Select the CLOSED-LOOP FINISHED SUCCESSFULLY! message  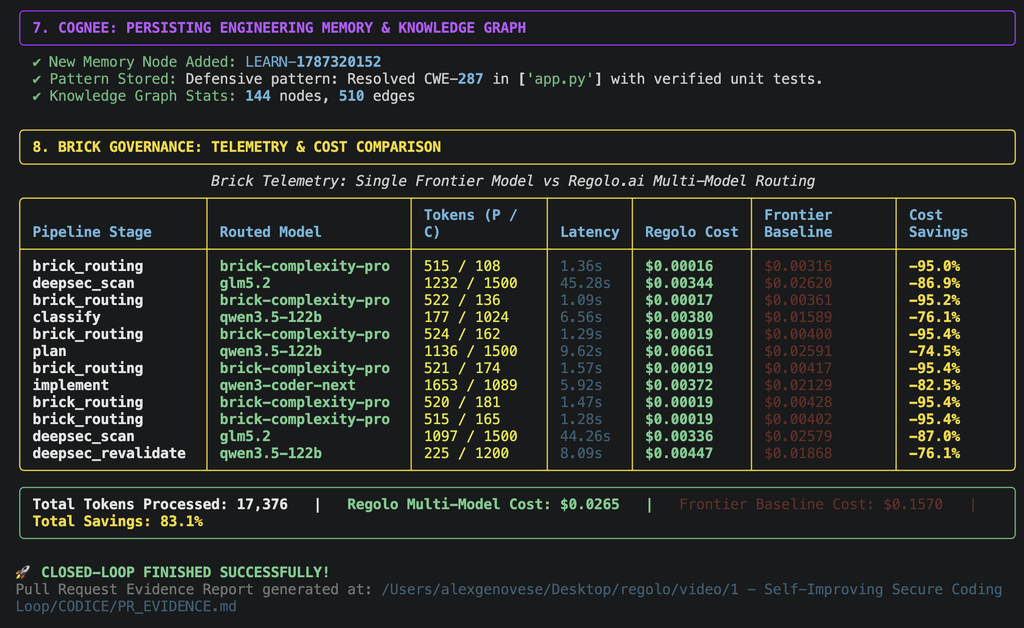point(185,573)
